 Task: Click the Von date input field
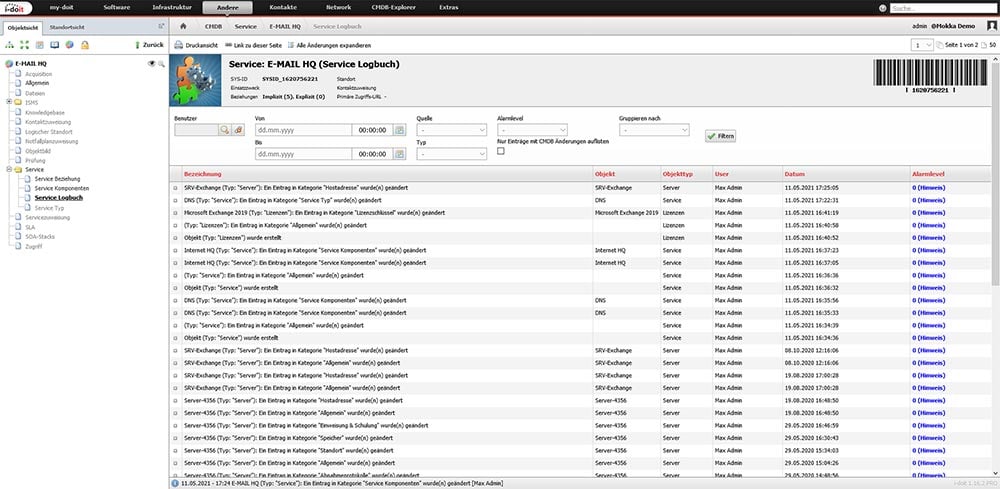pyautogui.click(x=303, y=129)
